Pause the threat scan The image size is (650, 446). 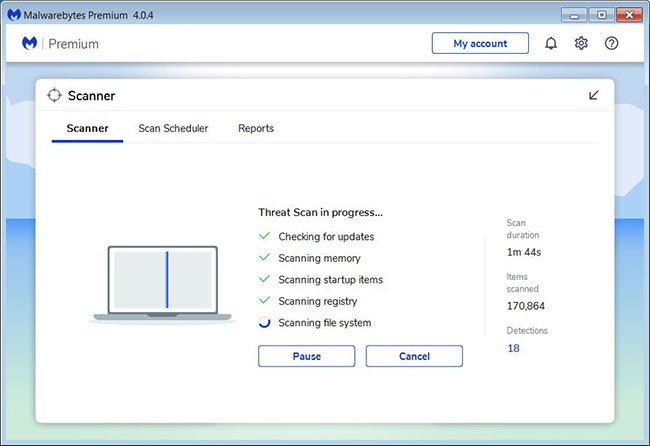click(x=307, y=356)
